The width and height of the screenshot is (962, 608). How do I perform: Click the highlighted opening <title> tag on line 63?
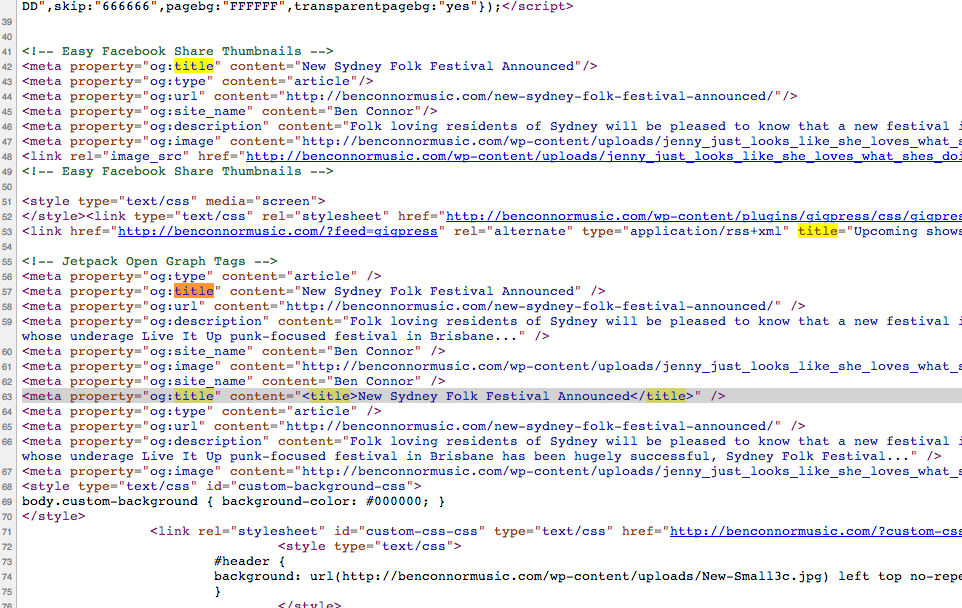point(330,396)
